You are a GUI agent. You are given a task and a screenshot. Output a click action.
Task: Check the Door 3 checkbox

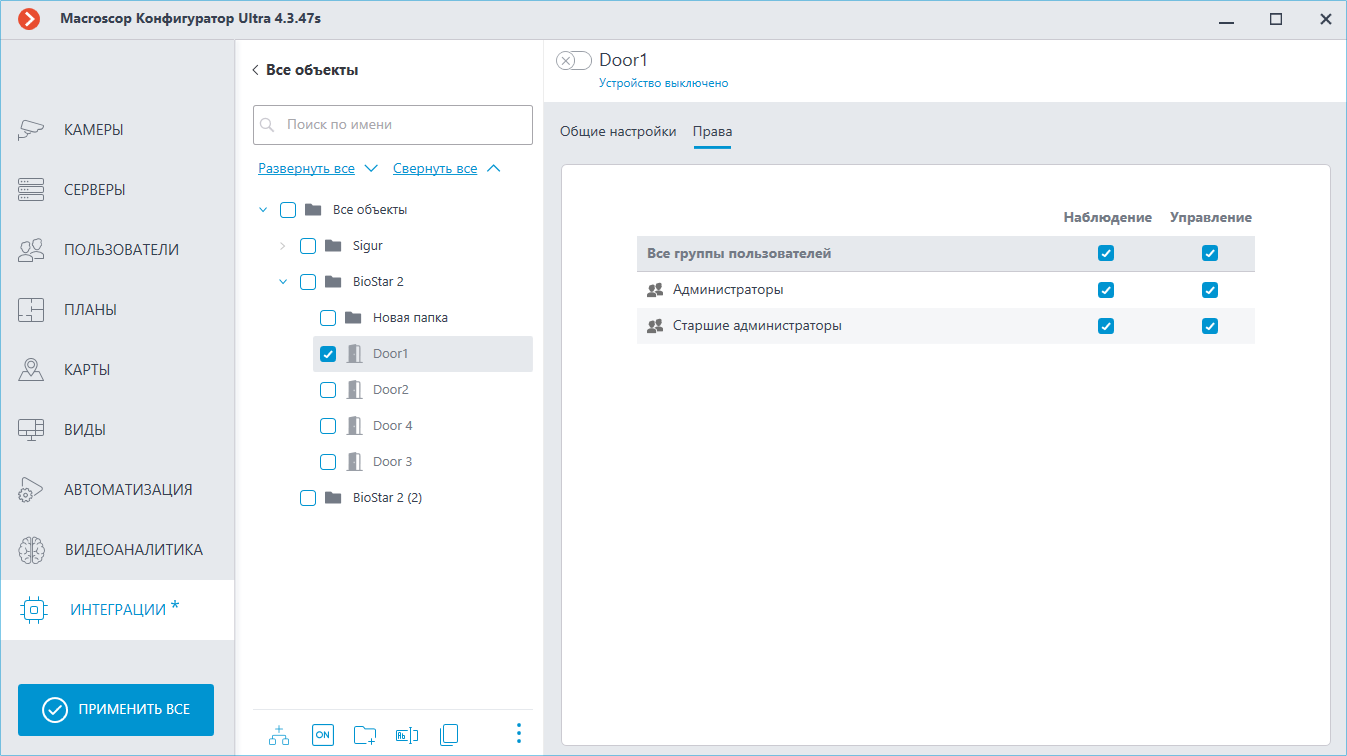pos(328,462)
